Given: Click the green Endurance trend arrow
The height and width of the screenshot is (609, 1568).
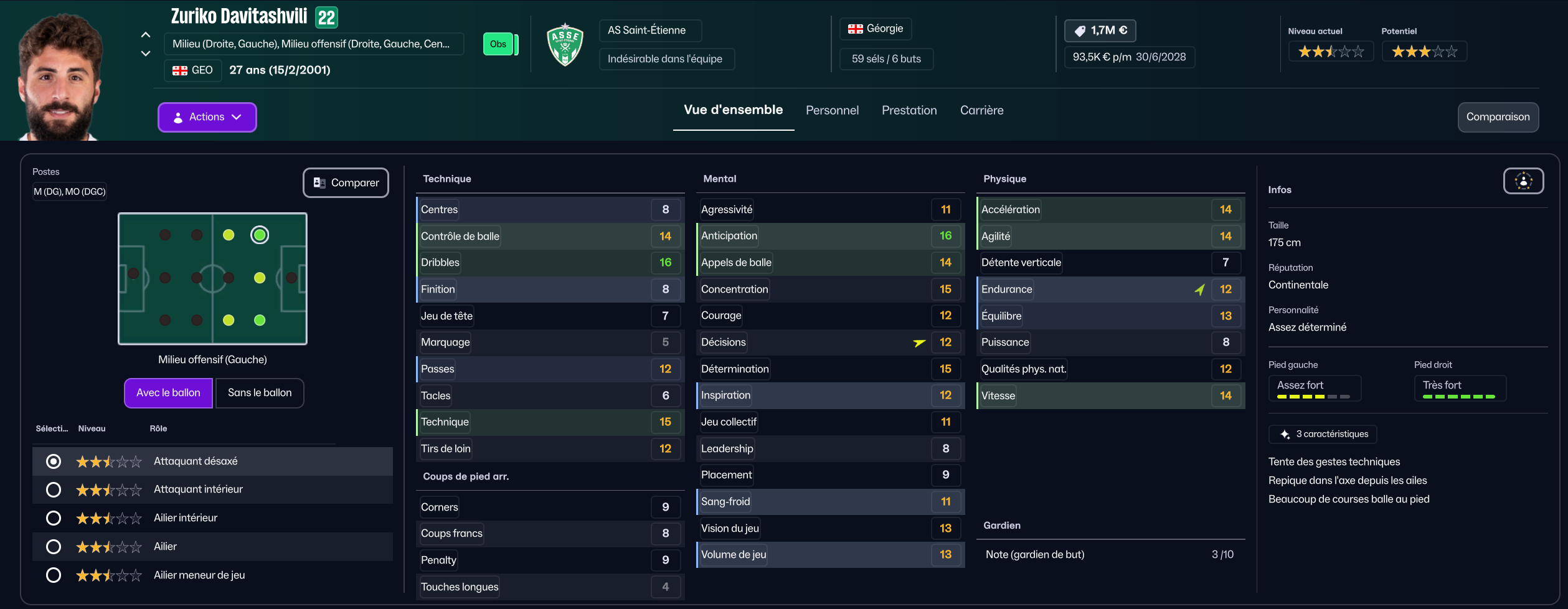Looking at the screenshot, I should coord(1199,290).
